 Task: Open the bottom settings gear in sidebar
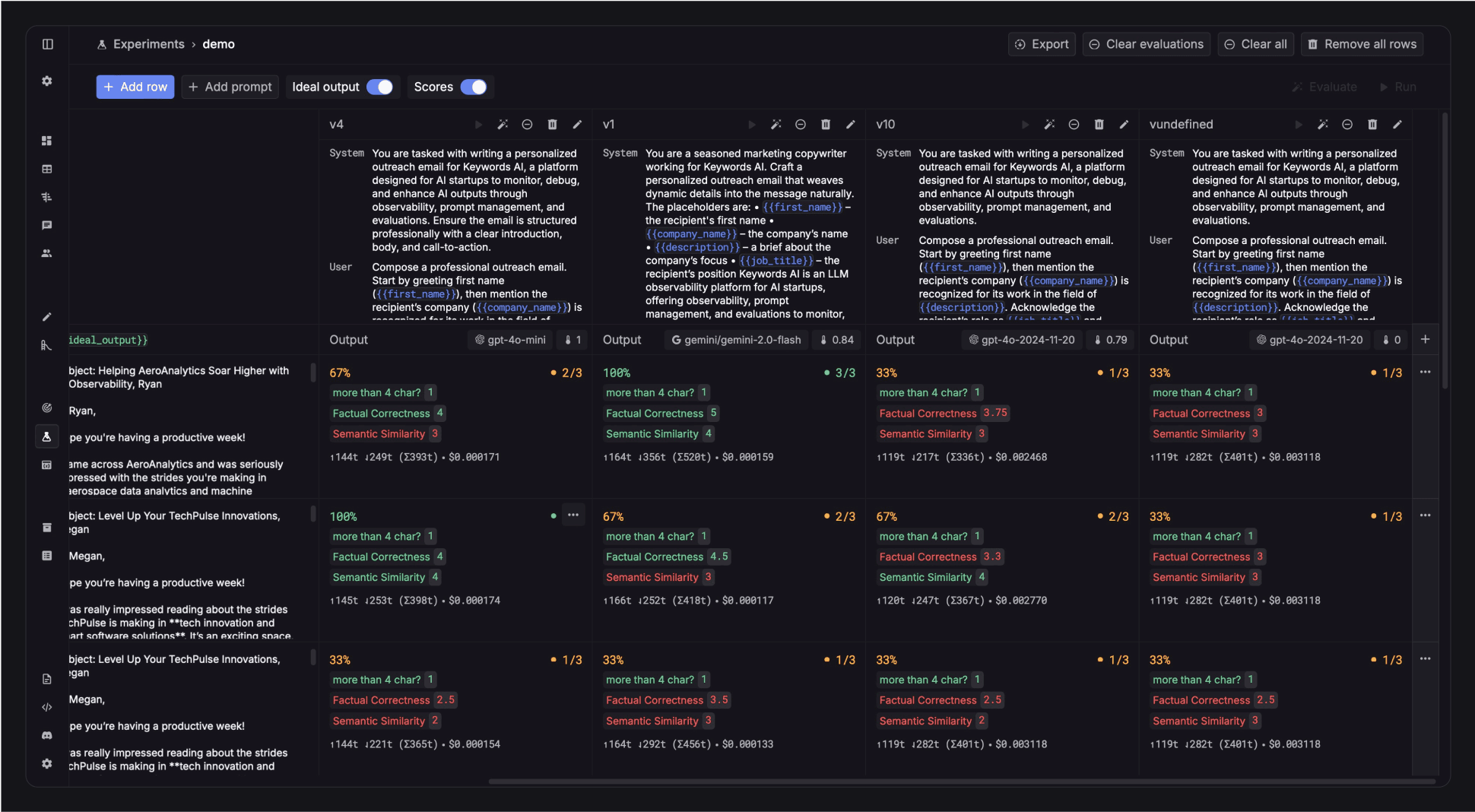tap(47, 763)
